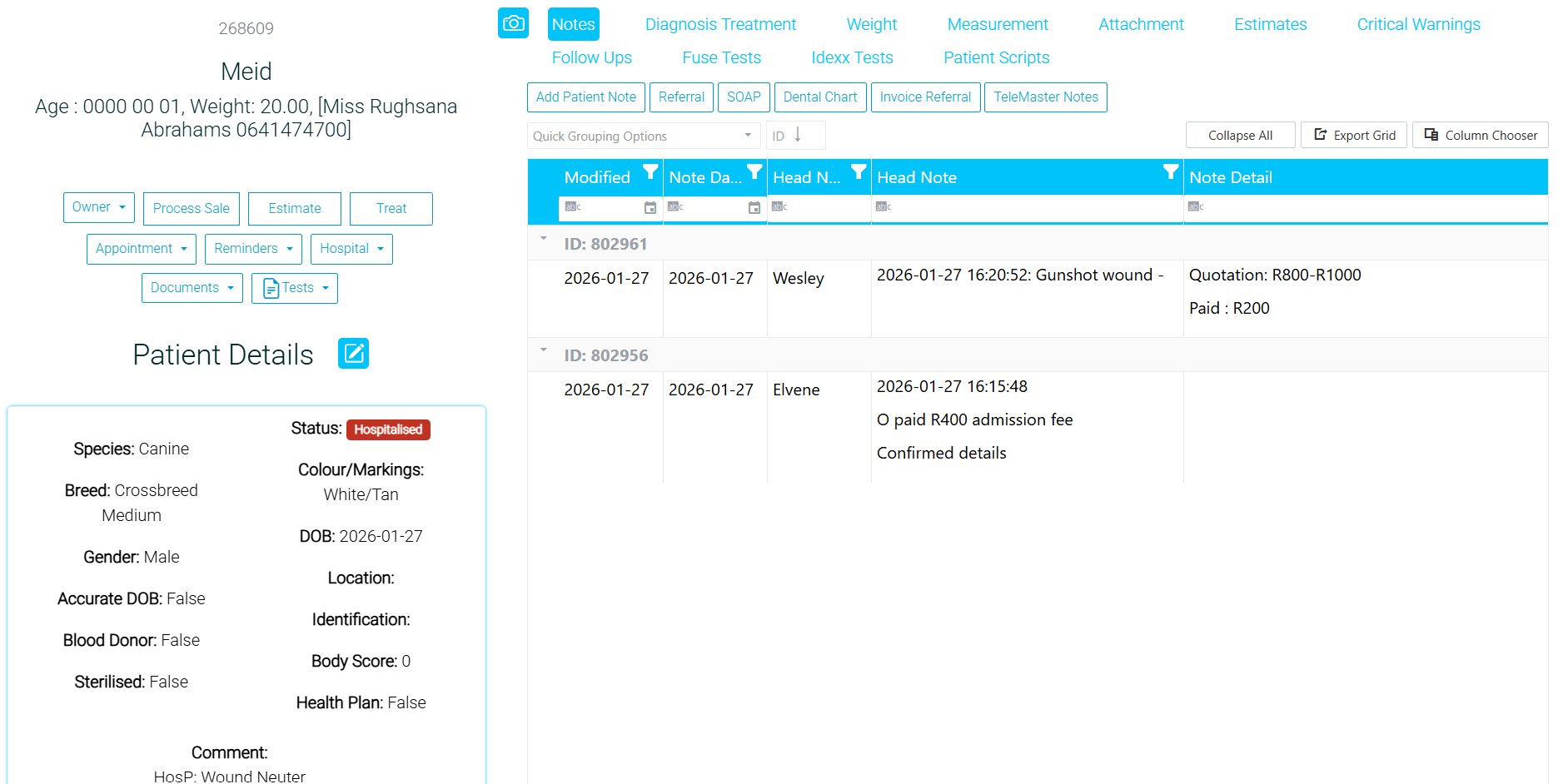Open the Hospital dropdown
The width and height of the screenshot is (1563, 784).
click(351, 249)
